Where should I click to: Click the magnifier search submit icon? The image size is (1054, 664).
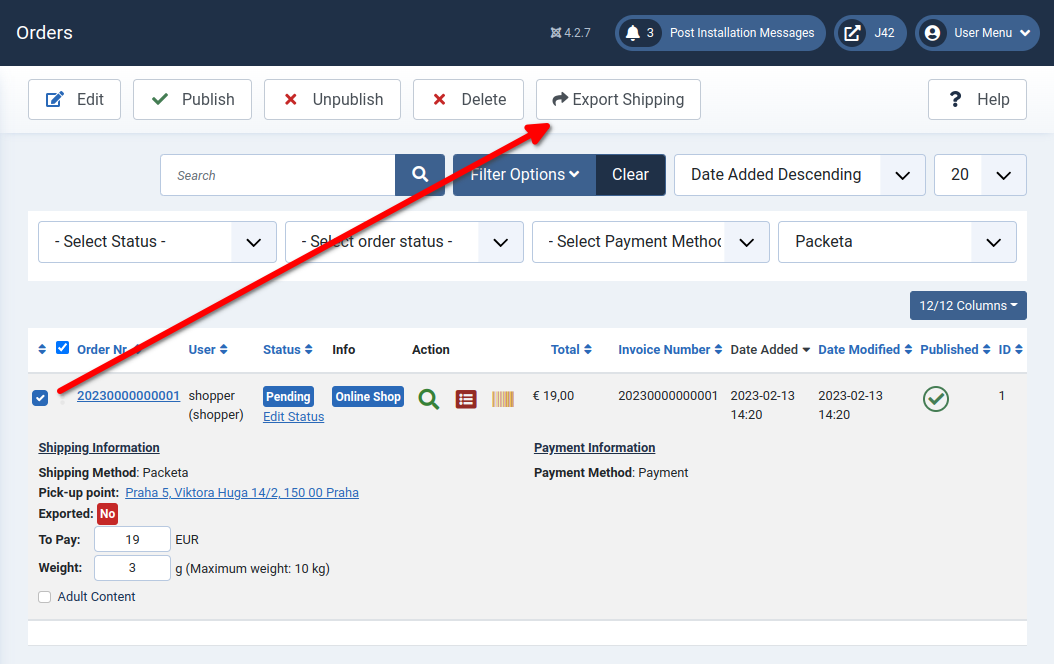(x=420, y=175)
